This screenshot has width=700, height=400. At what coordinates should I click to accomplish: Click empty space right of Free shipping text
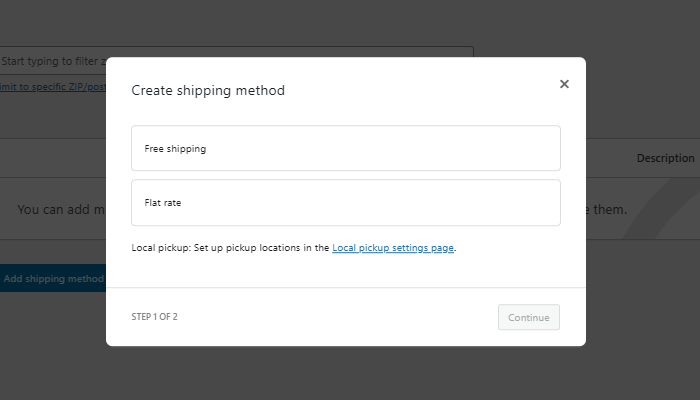[400, 148]
